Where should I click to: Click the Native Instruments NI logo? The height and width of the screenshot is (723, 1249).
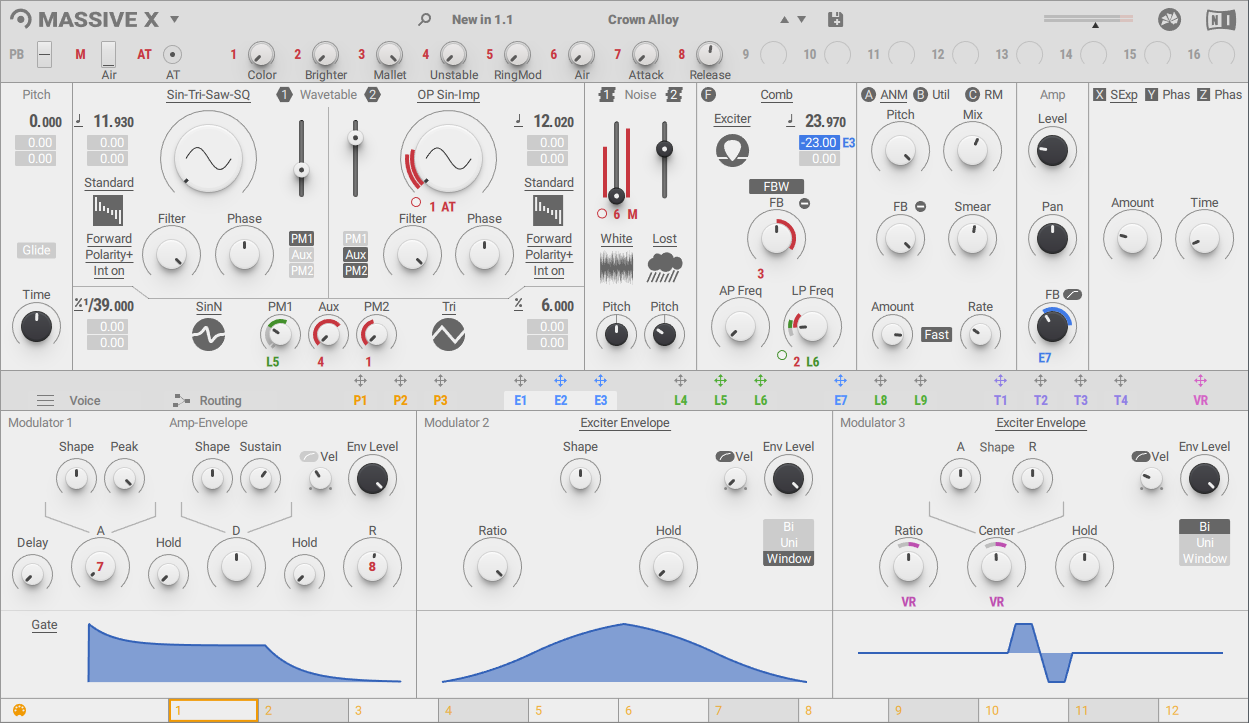click(1219, 20)
